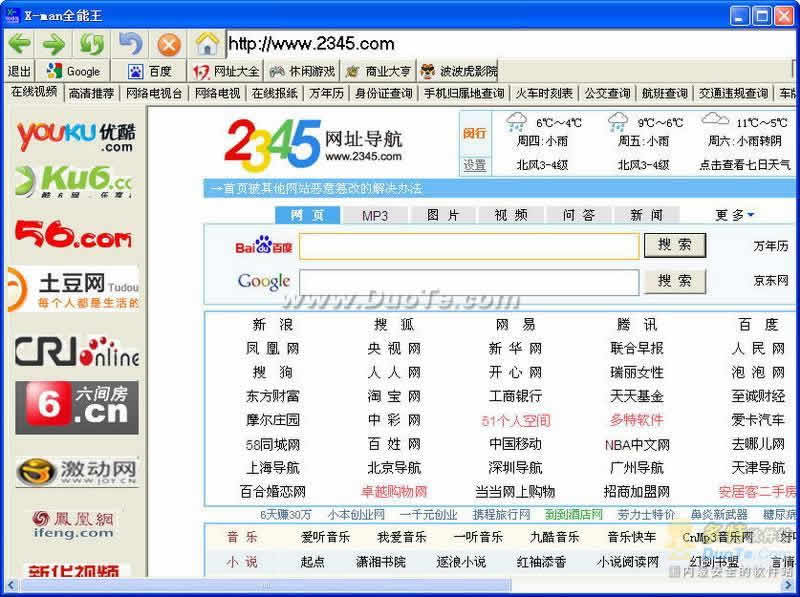Image resolution: width=800 pixels, height=597 pixels.
Task: Switch to the 在线报纸 tab
Action: pyautogui.click(x=274, y=93)
